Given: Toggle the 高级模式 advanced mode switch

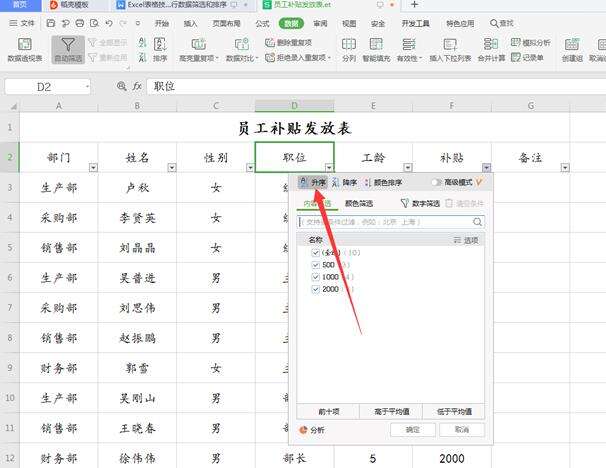Looking at the screenshot, I should pyautogui.click(x=436, y=182).
